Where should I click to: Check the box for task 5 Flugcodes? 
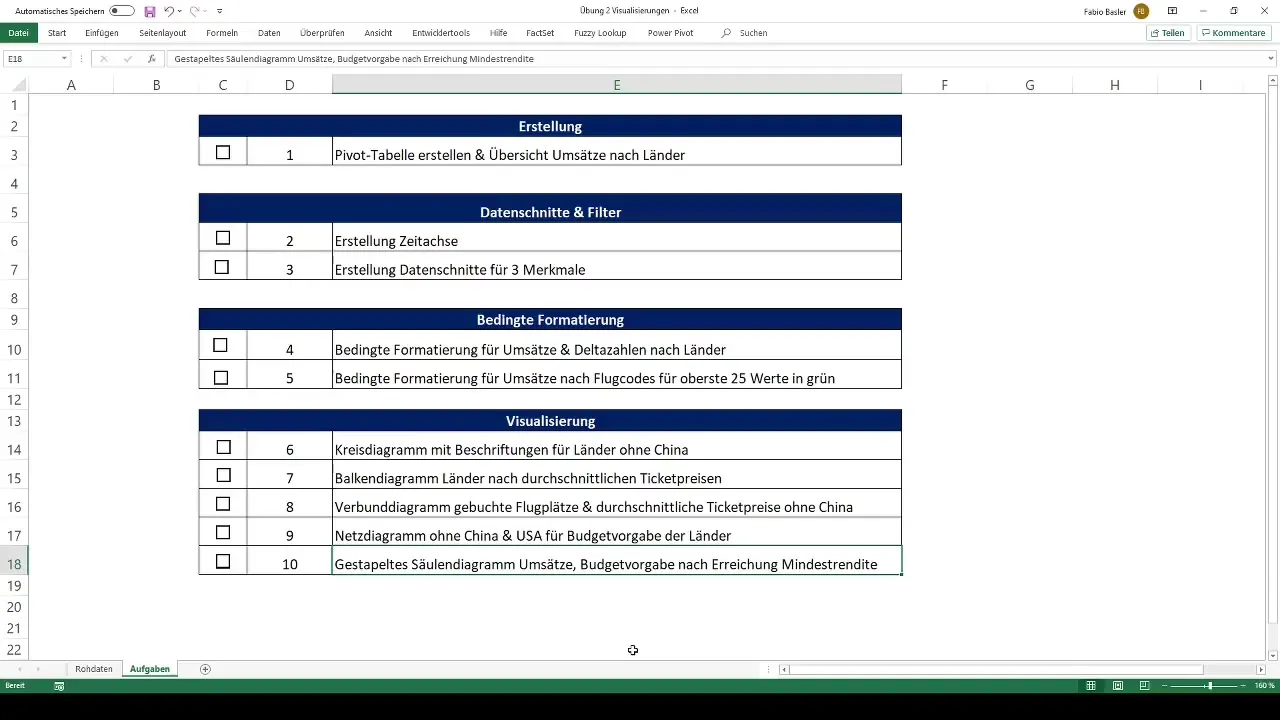pyautogui.click(x=221, y=377)
